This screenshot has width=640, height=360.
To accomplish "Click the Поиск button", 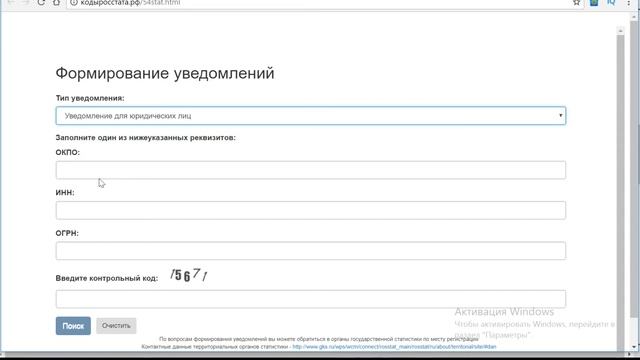I will [x=73, y=326].
